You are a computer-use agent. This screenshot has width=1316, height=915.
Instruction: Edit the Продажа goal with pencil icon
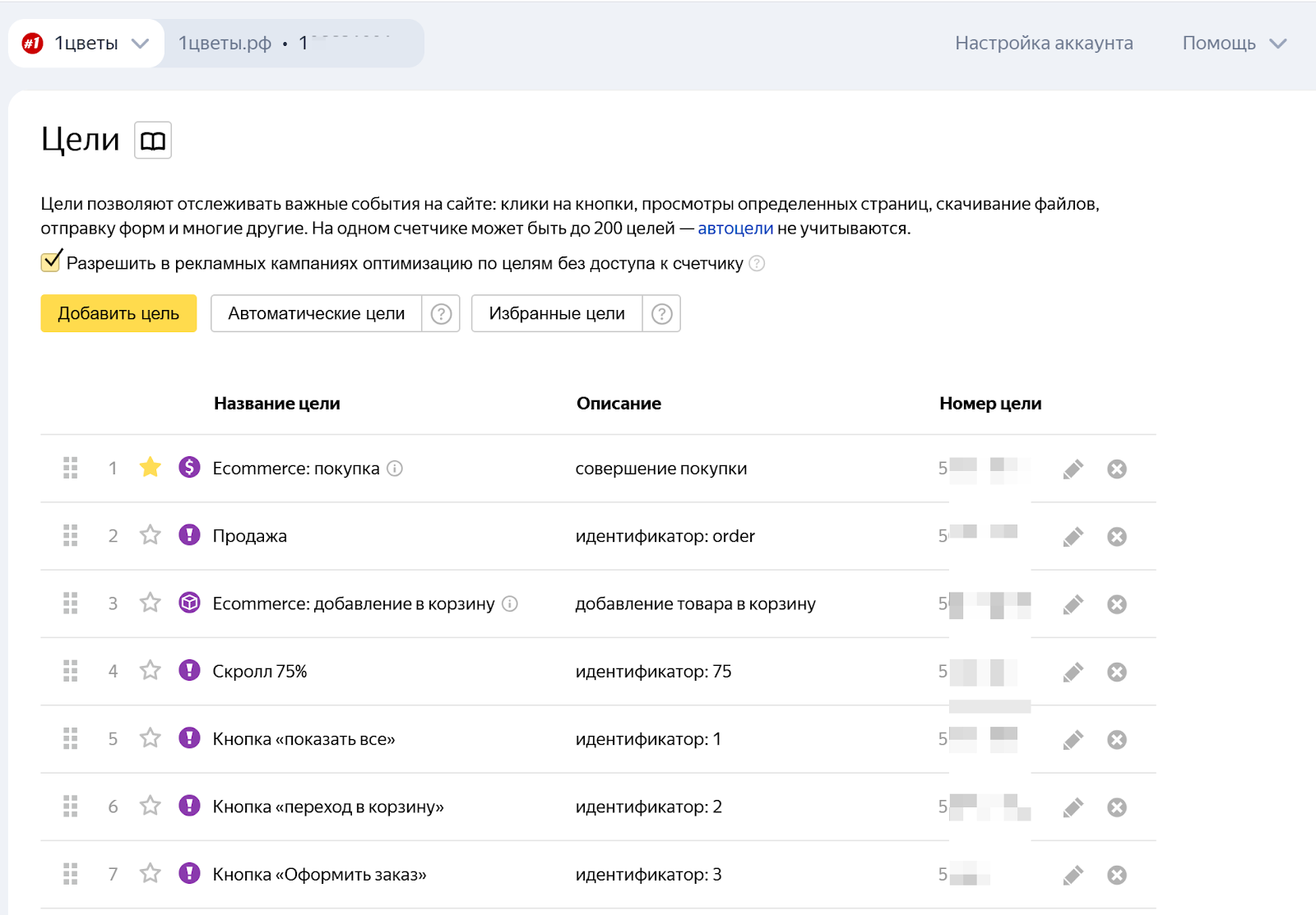coord(1073,537)
